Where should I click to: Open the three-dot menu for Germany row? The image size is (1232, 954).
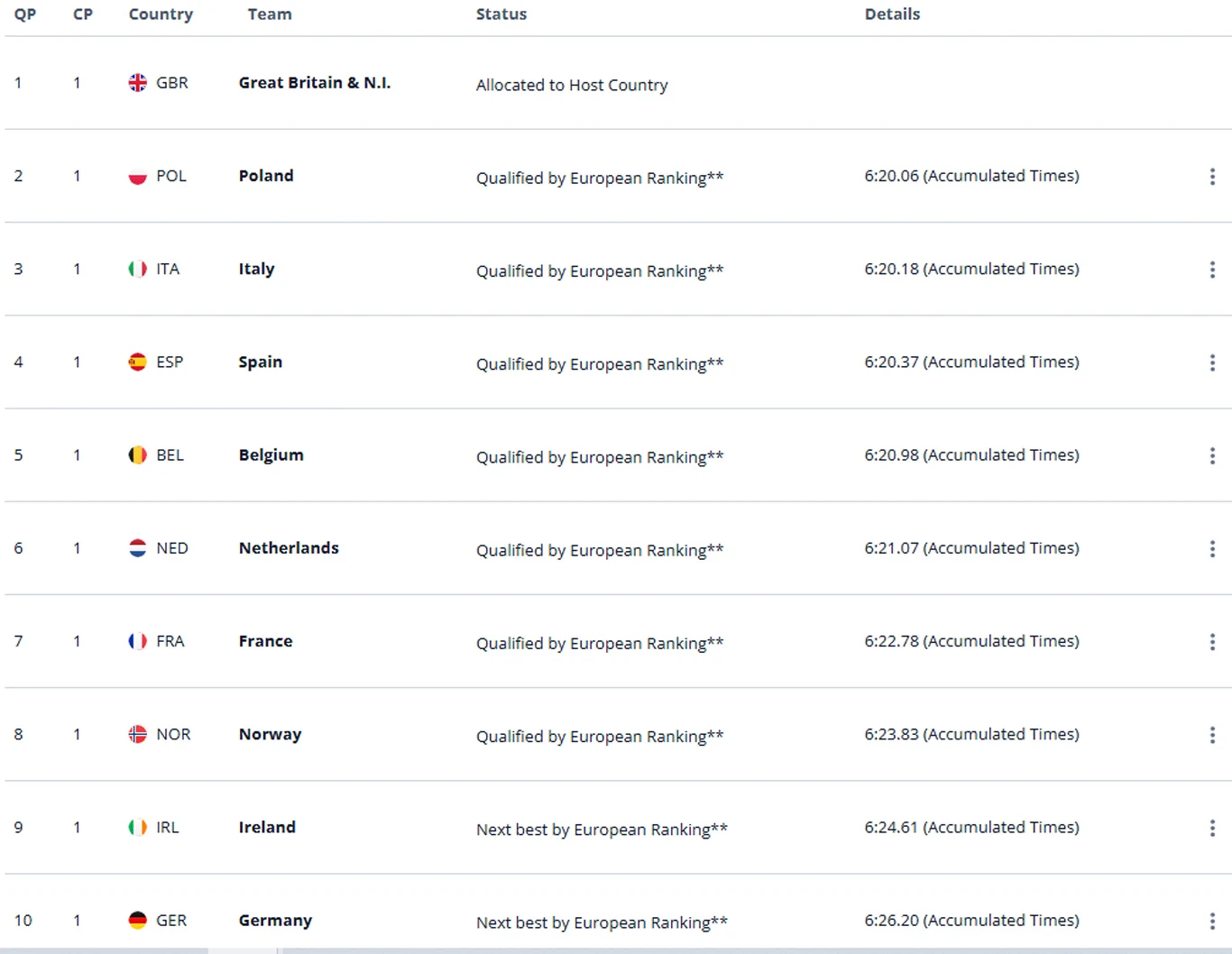point(1212,921)
